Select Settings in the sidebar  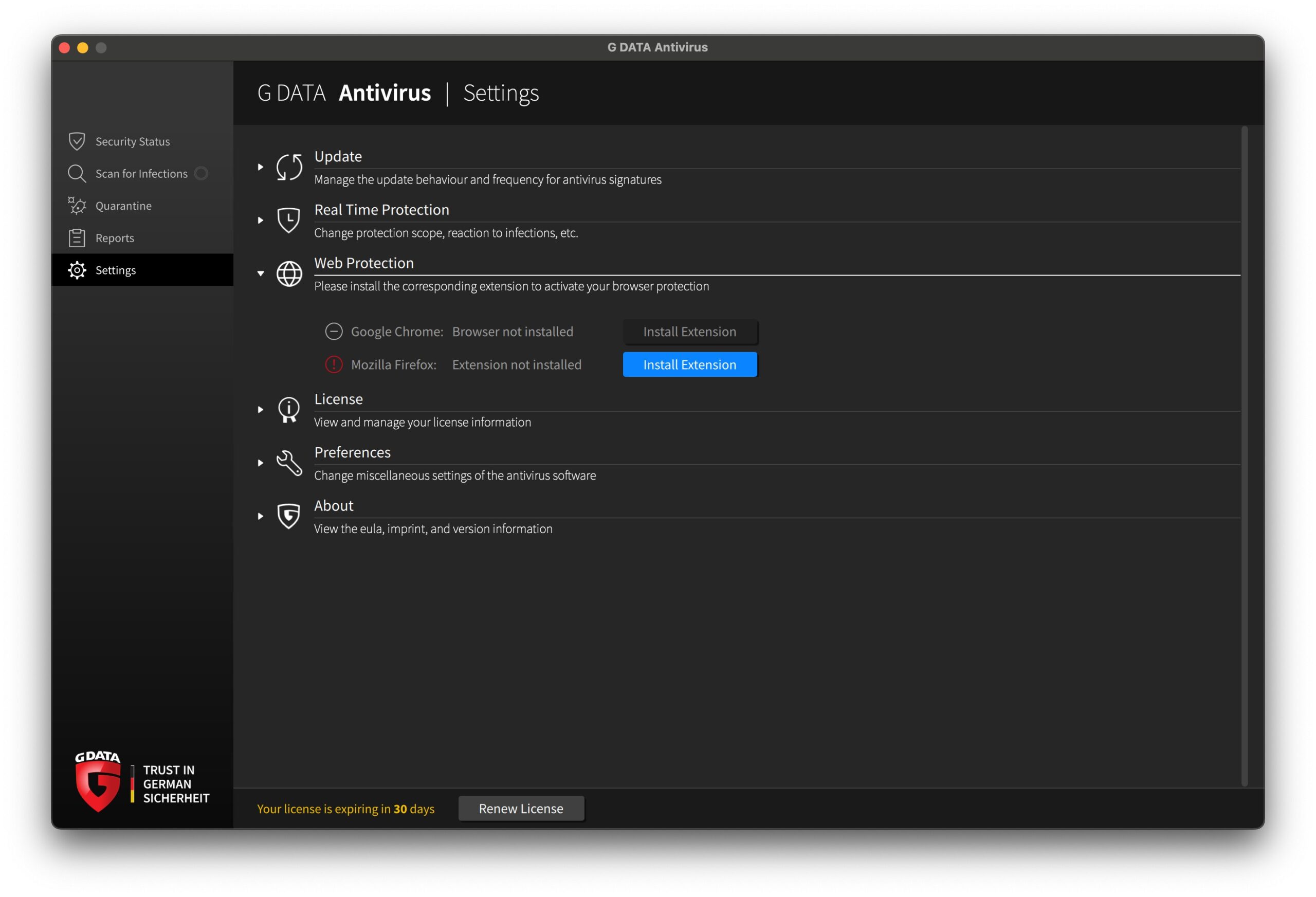pos(142,270)
